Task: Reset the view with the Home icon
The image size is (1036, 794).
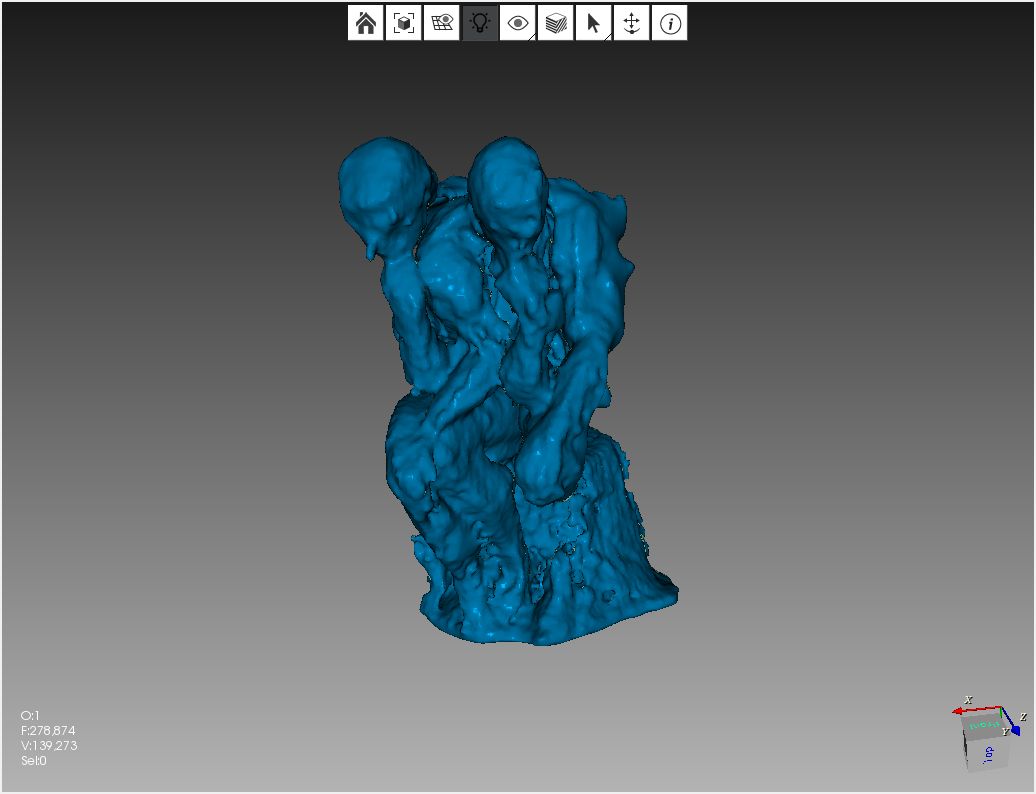Action: [x=365, y=23]
